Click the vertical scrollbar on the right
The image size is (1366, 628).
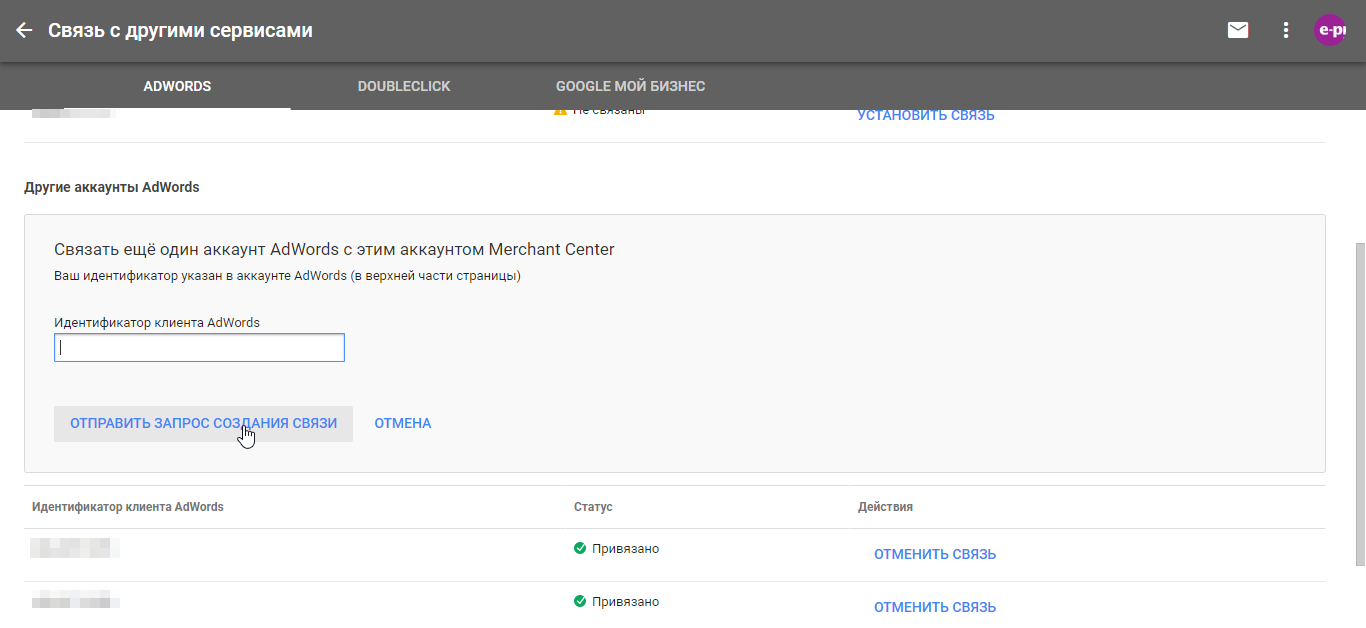[1357, 400]
